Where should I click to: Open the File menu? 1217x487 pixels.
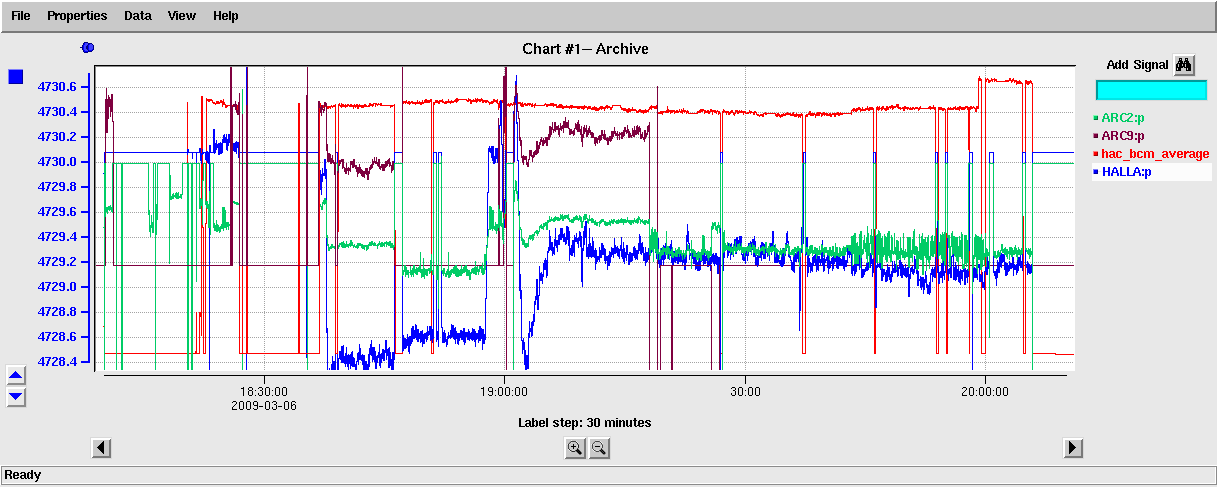(20, 16)
